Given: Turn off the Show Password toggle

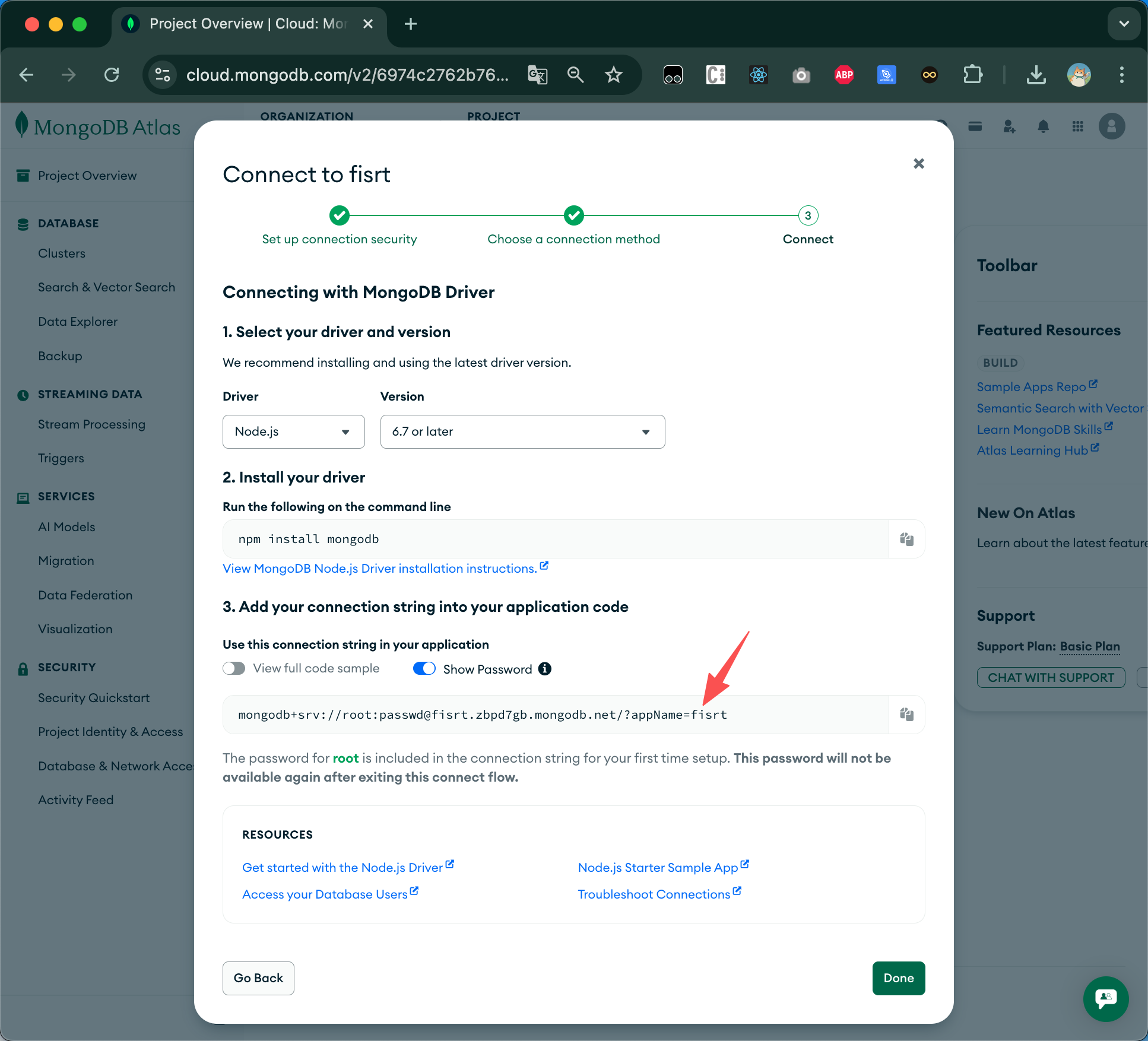Looking at the screenshot, I should [424, 669].
